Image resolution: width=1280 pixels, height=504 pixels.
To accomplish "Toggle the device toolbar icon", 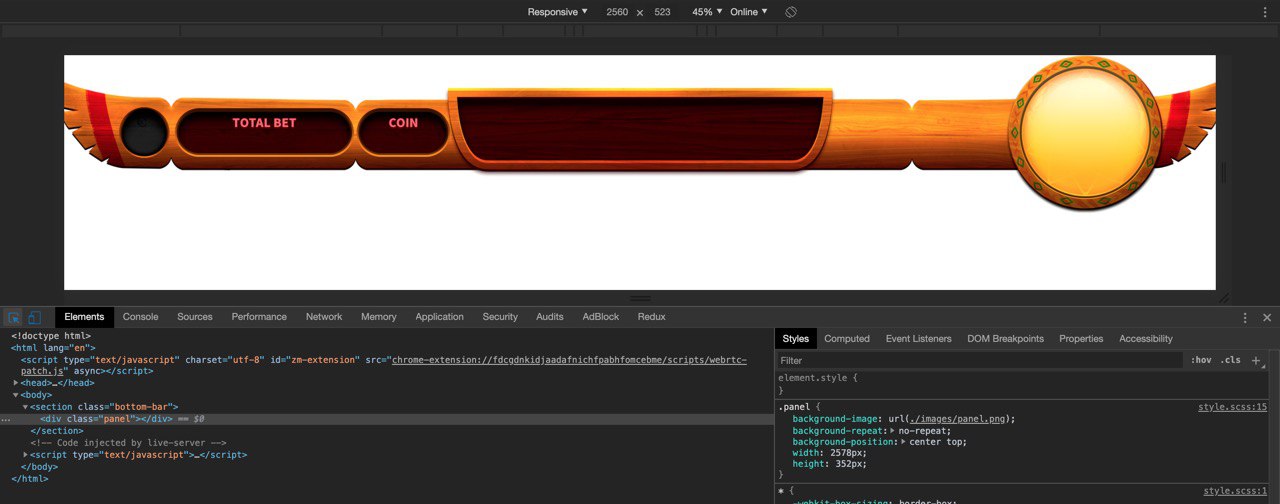I will point(34,317).
